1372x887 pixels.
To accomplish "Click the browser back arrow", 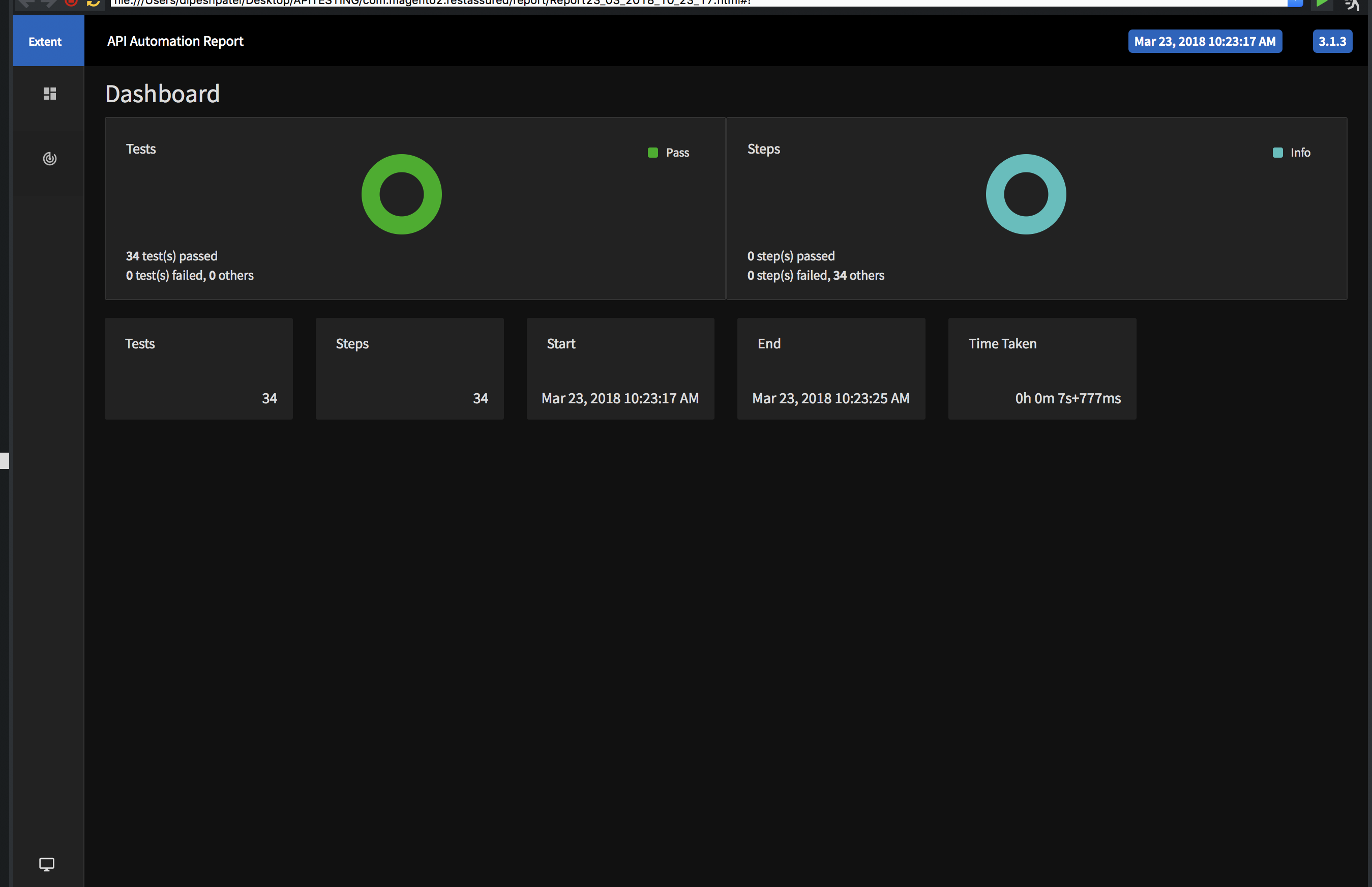I will point(26,4).
